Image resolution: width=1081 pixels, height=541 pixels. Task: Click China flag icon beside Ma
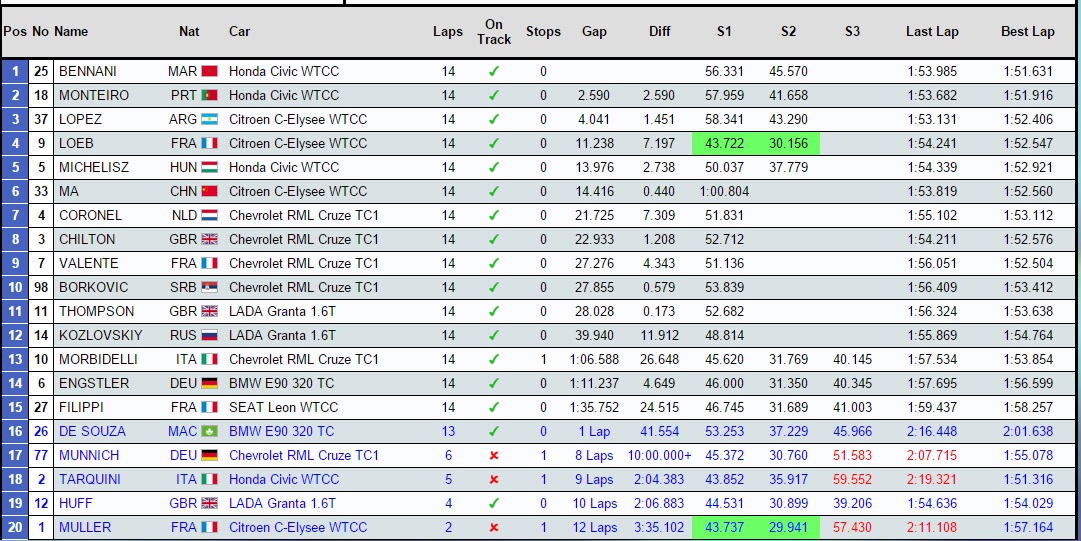click(209, 192)
